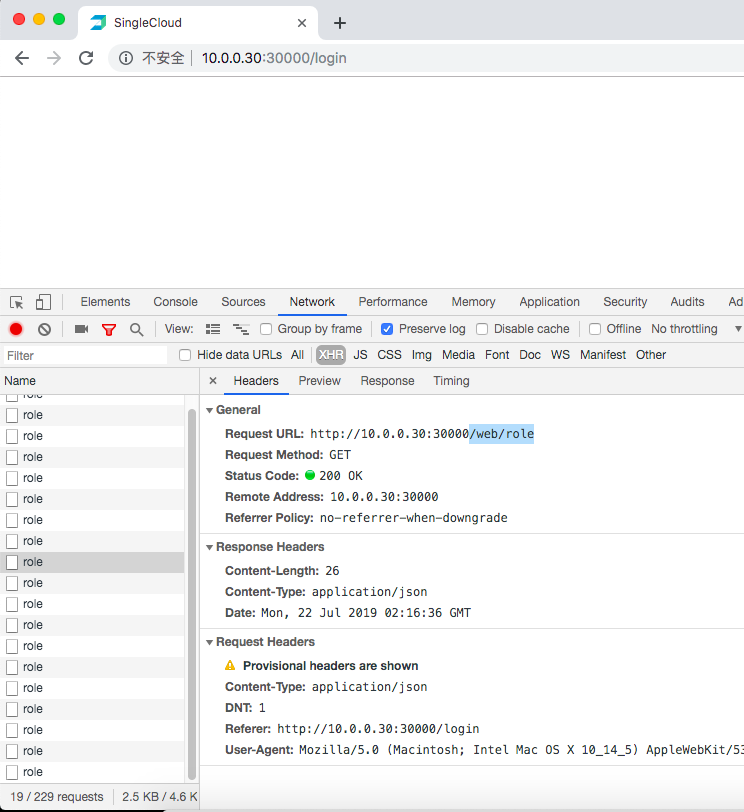Viewport: 744px width, 812px height.
Task: Filter requests by All
Action: click(x=297, y=355)
